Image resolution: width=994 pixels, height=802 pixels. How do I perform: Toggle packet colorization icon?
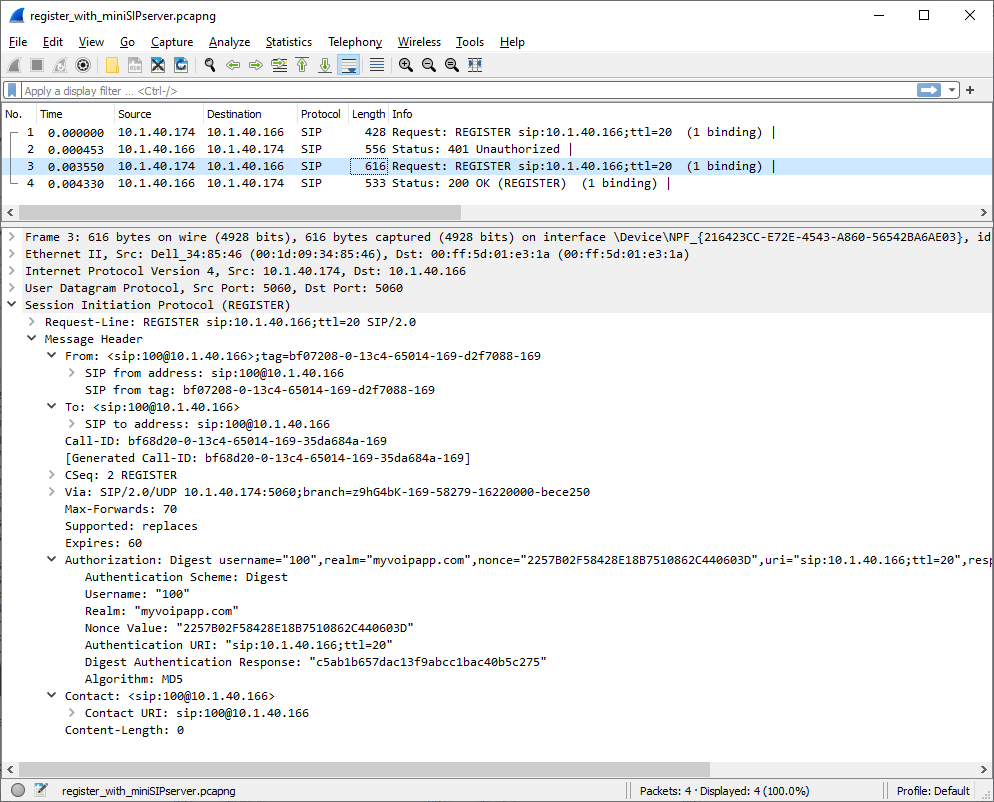[x=377, y=65]
